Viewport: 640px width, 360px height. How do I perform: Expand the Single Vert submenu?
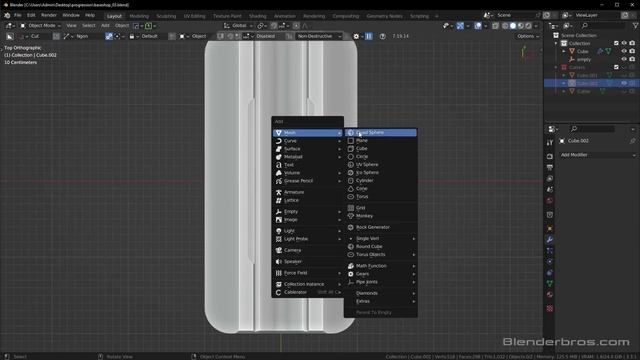coord(381,238)
